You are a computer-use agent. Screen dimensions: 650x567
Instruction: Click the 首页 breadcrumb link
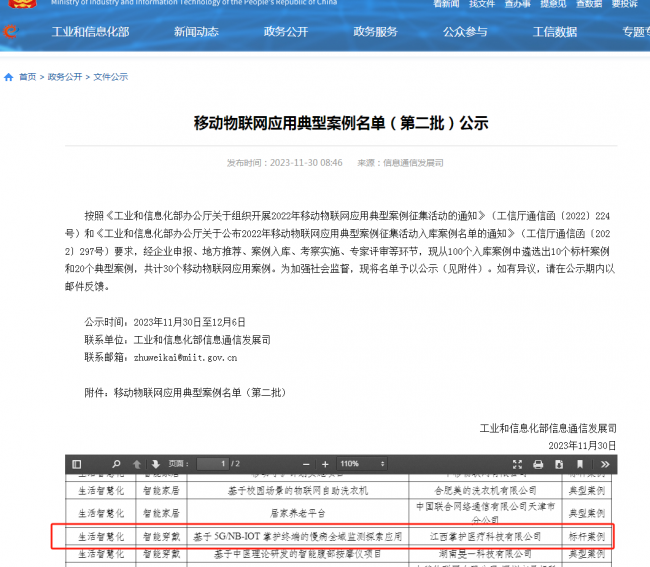click(x=28, y=77)
